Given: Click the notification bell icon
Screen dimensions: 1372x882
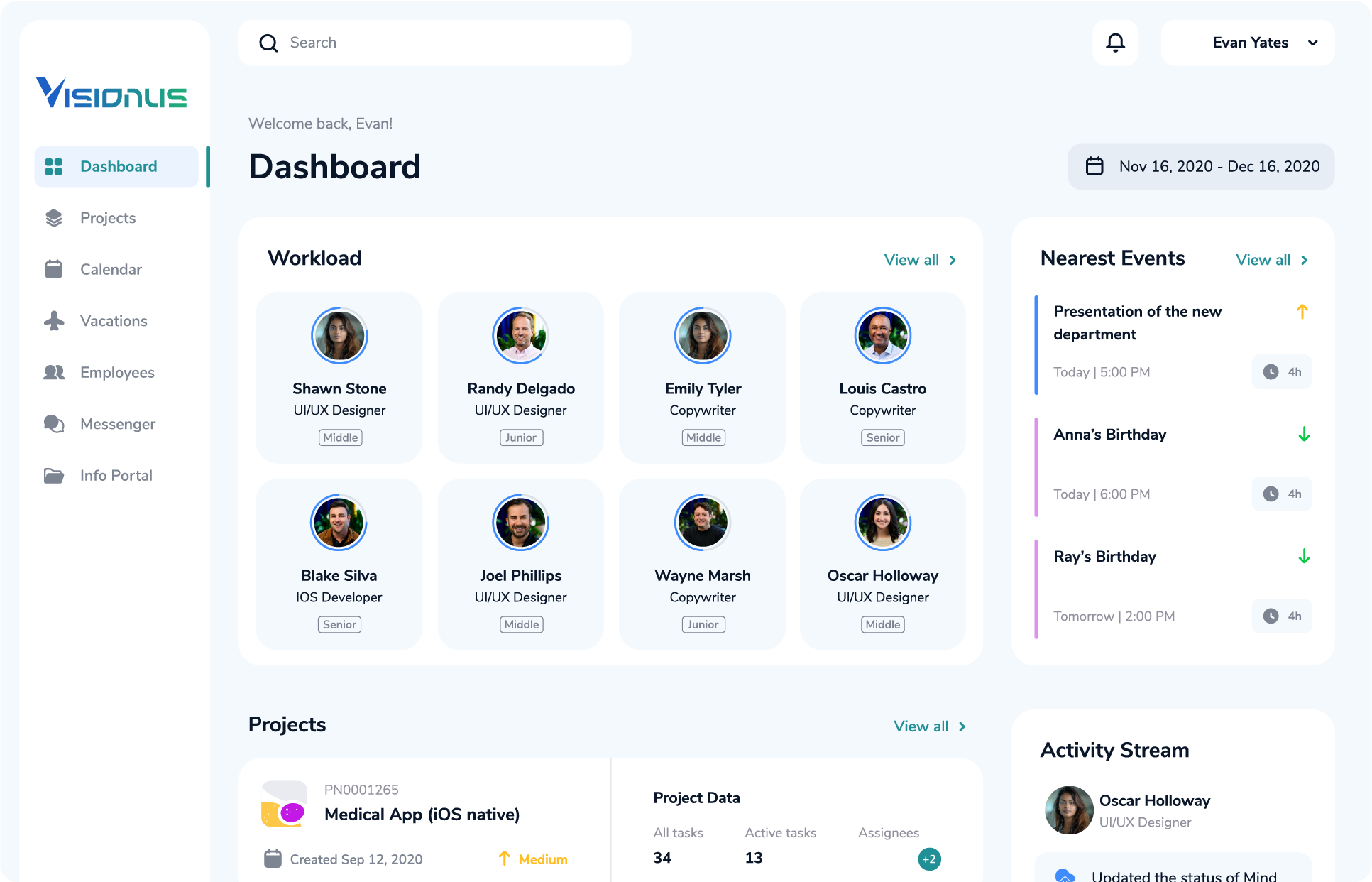Looking at the screenshot, I should pyautogui.click(x=1115, y=43).
